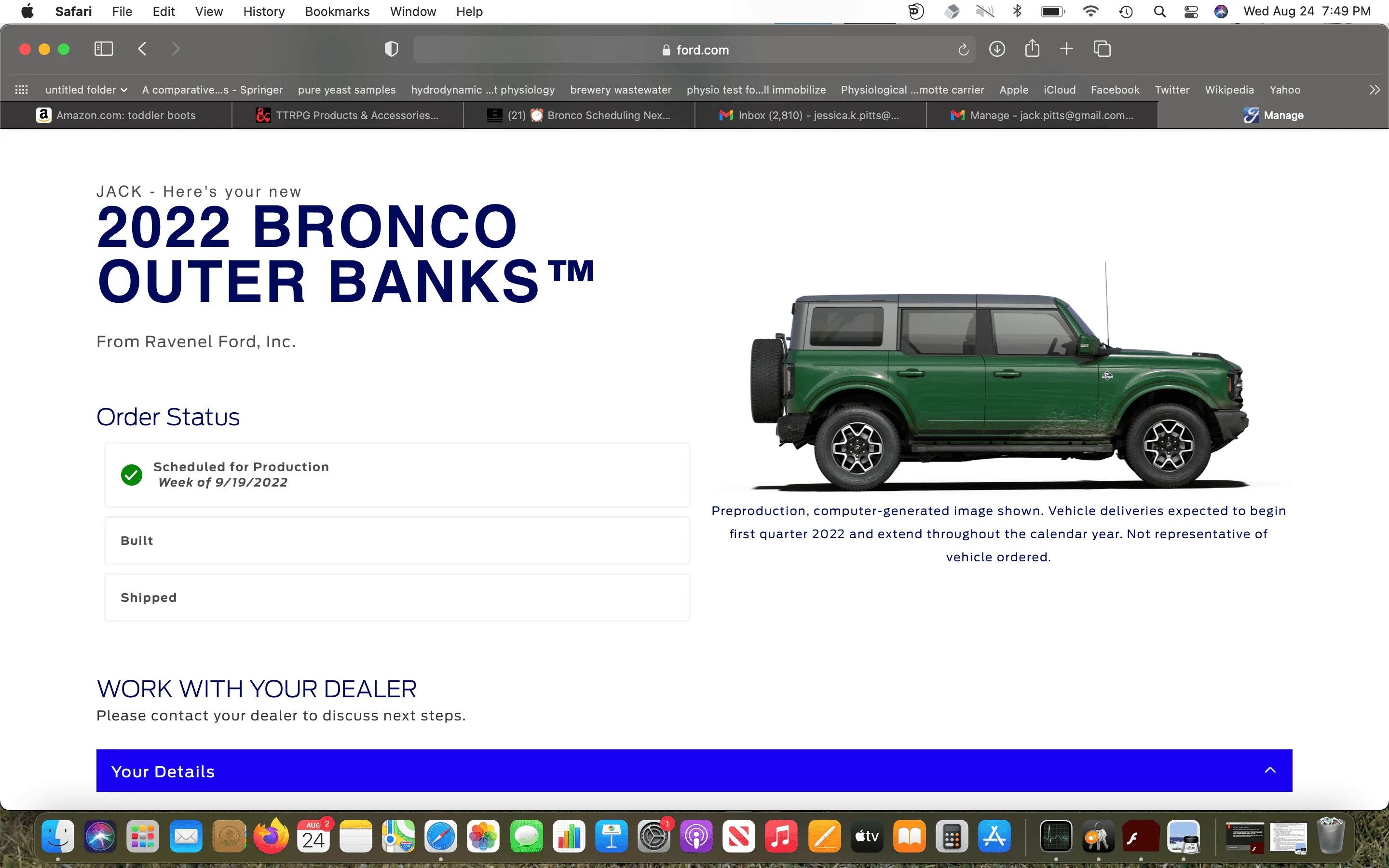Viewport: 1389px width, 868px height.
Task: Toggle the Safari sidebar
Action: (x=103, y=49)
